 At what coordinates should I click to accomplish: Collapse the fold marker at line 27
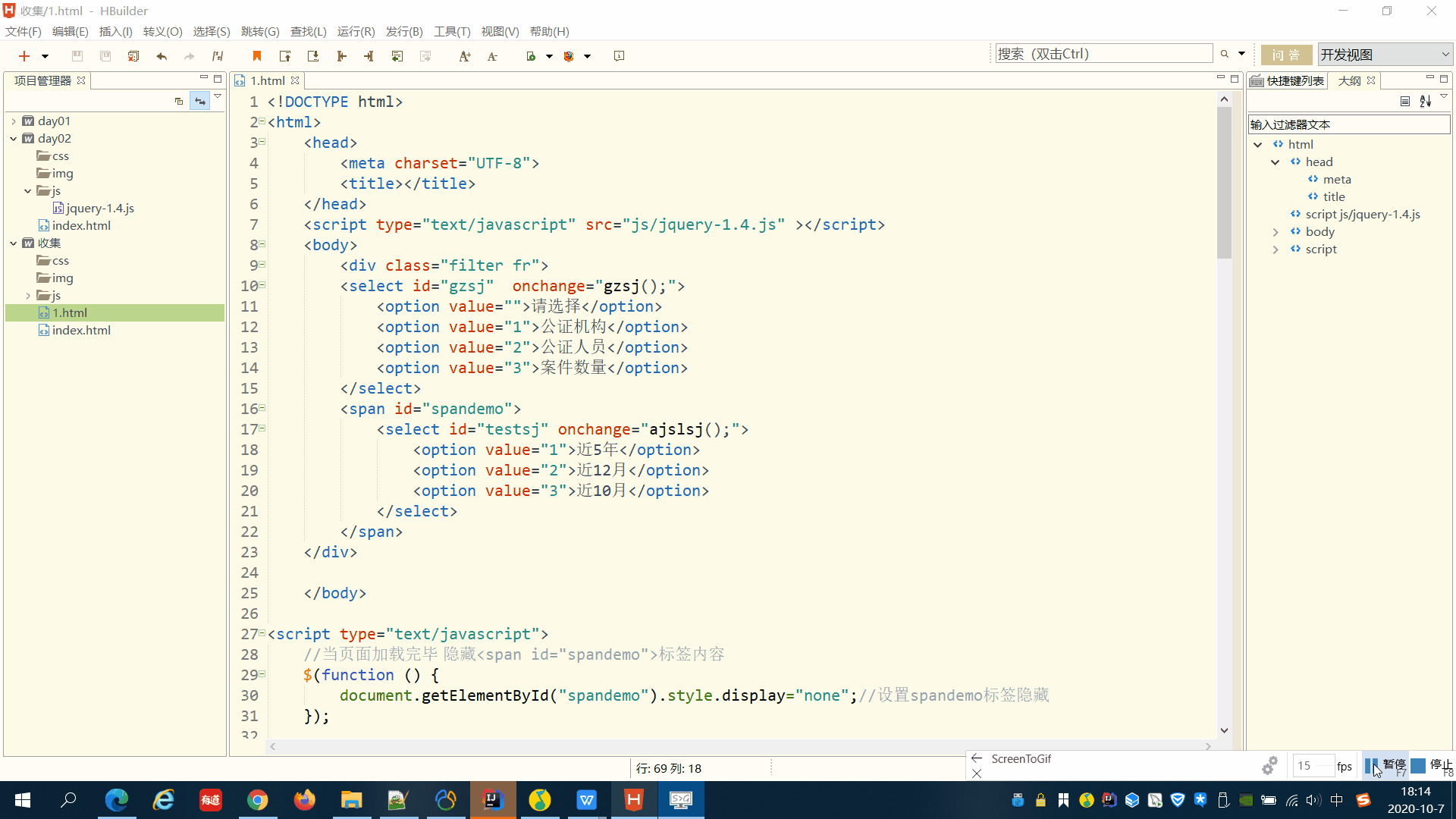(x=262, y=633)
